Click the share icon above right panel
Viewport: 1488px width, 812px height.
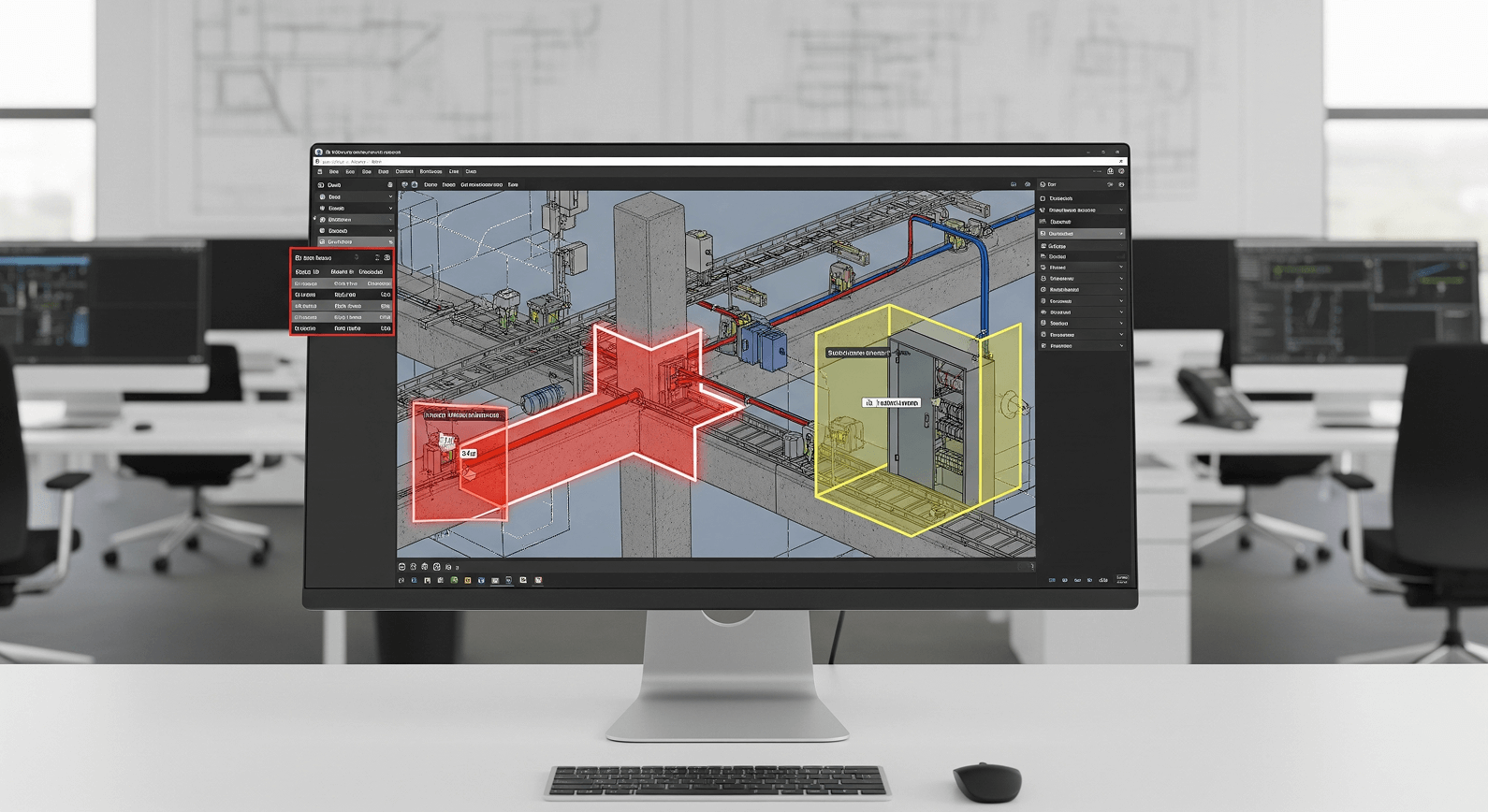point(1110,171)
